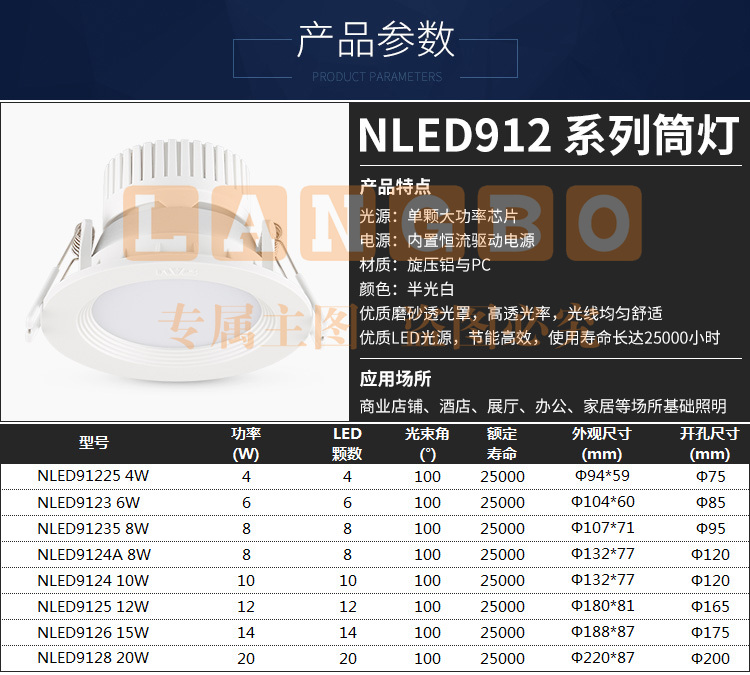The height and width of the screenshot is (675, 750).
Task: Click the line starting '优质LED光源'
Action: click(x=540, y=338)
